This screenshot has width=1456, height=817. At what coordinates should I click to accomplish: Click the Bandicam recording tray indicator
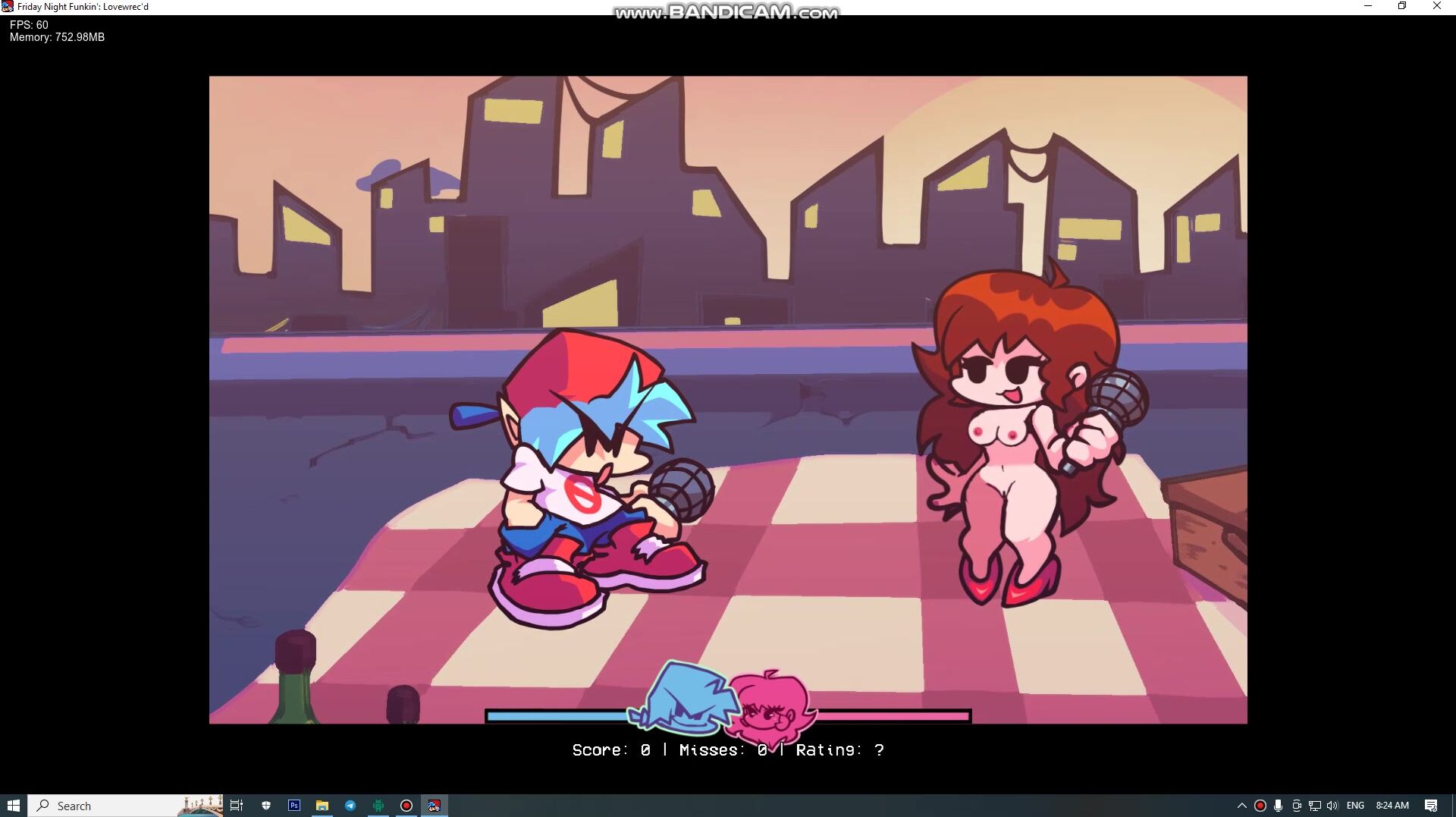coord(1260,806)
